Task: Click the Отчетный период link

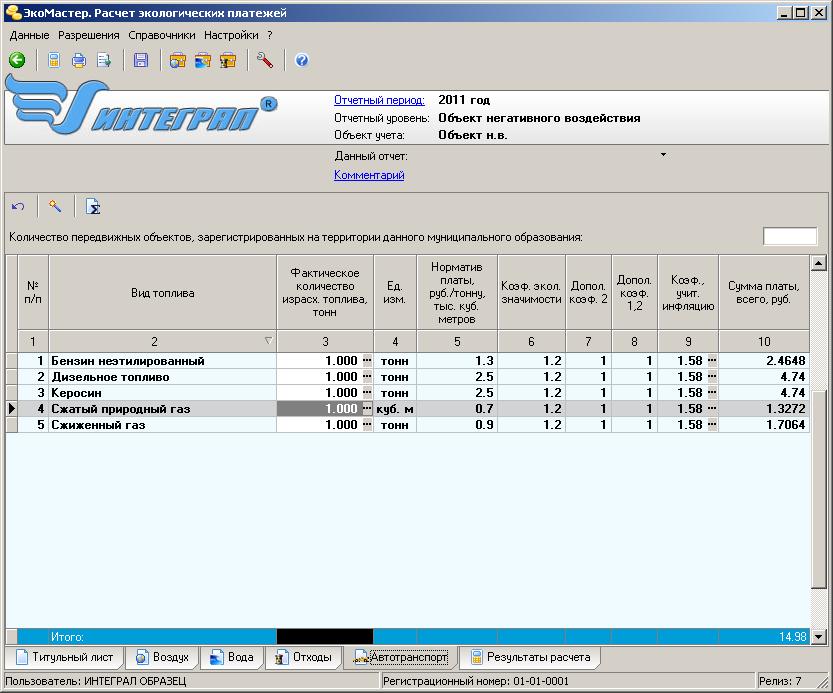Action: (379, 101)
